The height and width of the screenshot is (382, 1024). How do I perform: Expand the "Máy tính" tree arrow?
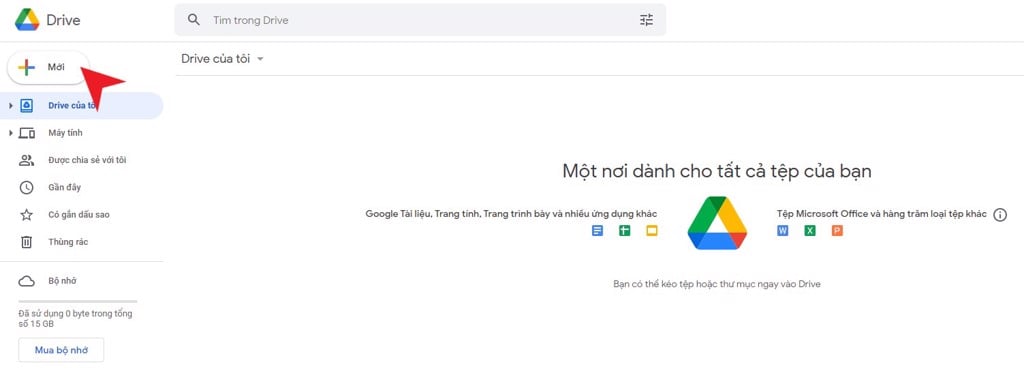(10, 133)
